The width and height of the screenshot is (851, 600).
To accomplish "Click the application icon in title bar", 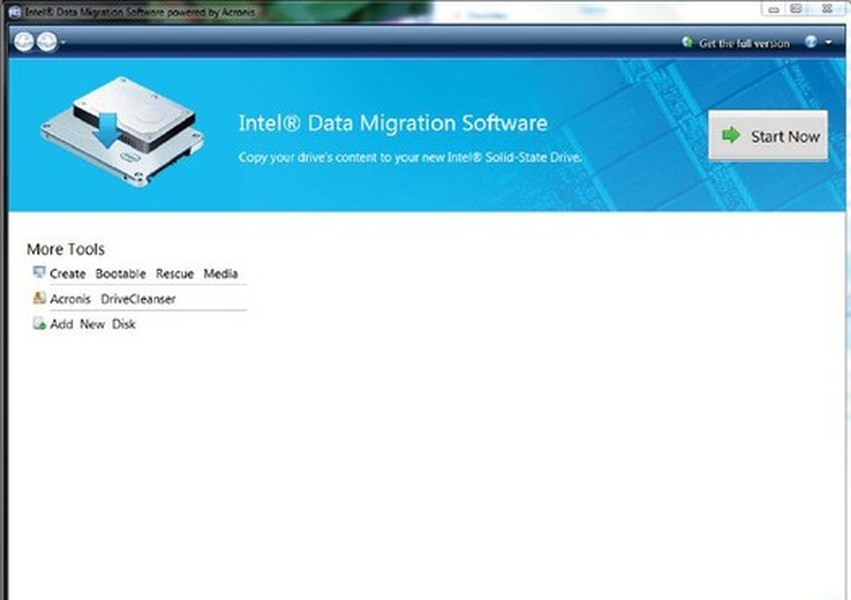I will click(15, 12).
